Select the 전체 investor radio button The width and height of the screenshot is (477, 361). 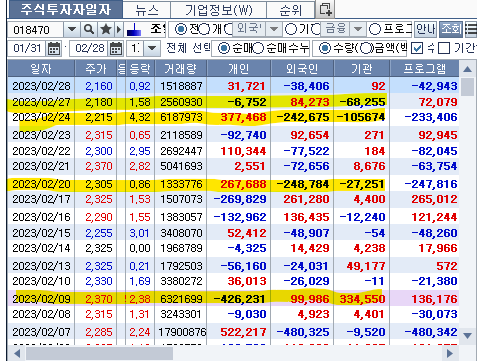181,30
